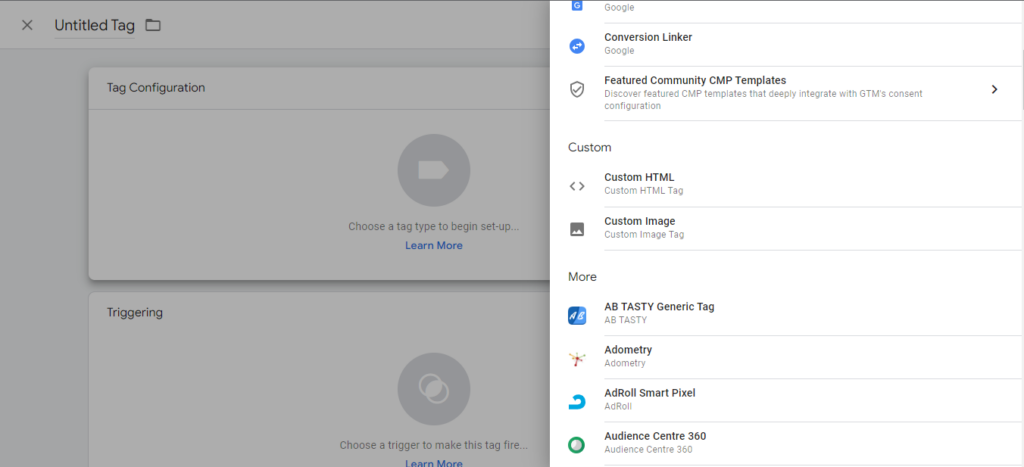Edit the Untitled Tag name field
This screenshot has width=1024, height=467.
click(94, 26)
